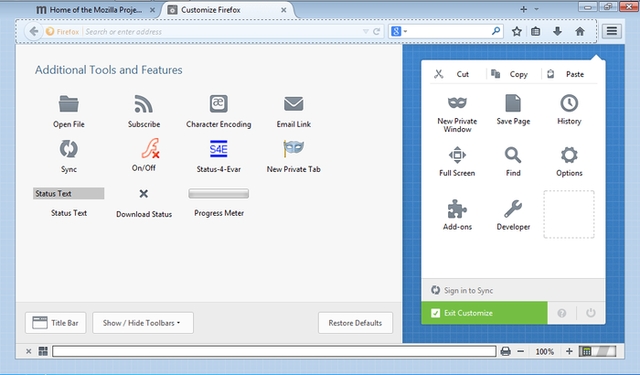640x375 pixels.
Task: Select the New Private Tab mask icon
Action: click(293, 149)
